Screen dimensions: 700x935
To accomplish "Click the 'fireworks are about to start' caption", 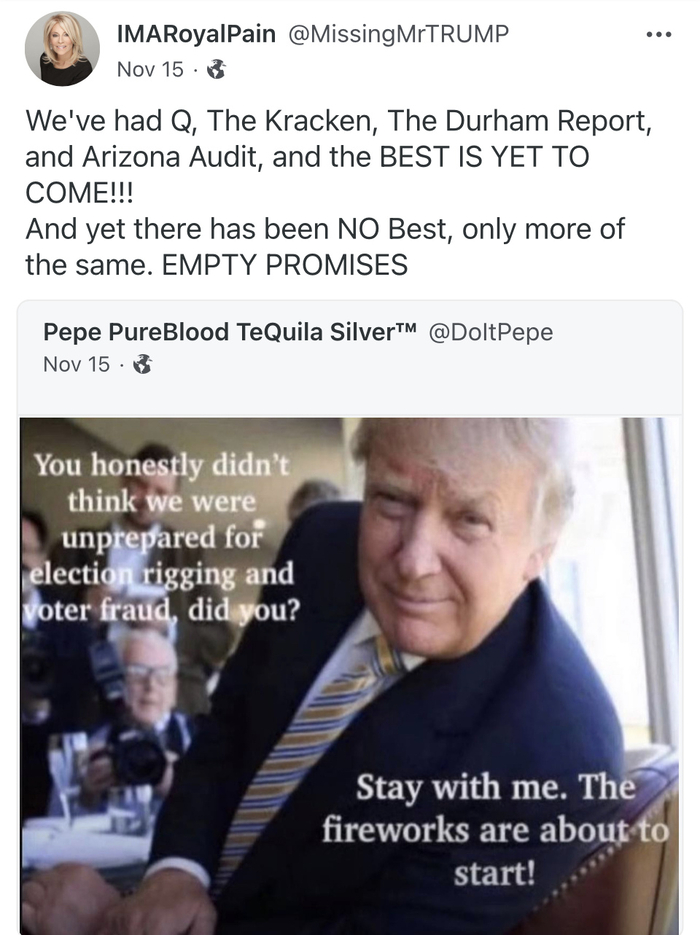I will click(495, 830).
